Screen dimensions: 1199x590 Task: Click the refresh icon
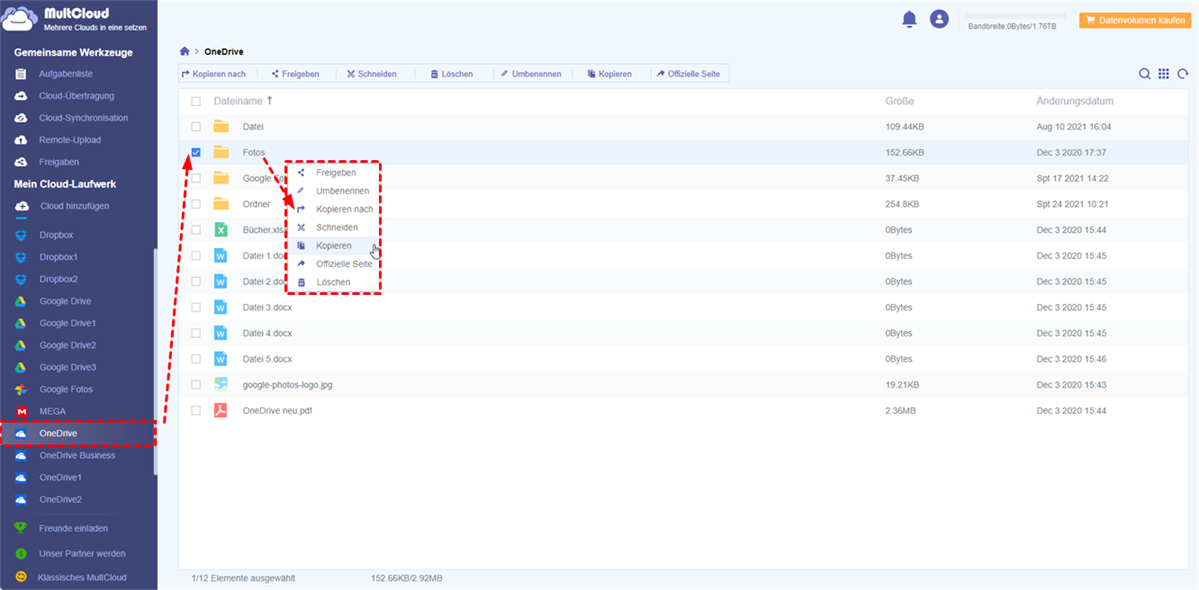1183,74
